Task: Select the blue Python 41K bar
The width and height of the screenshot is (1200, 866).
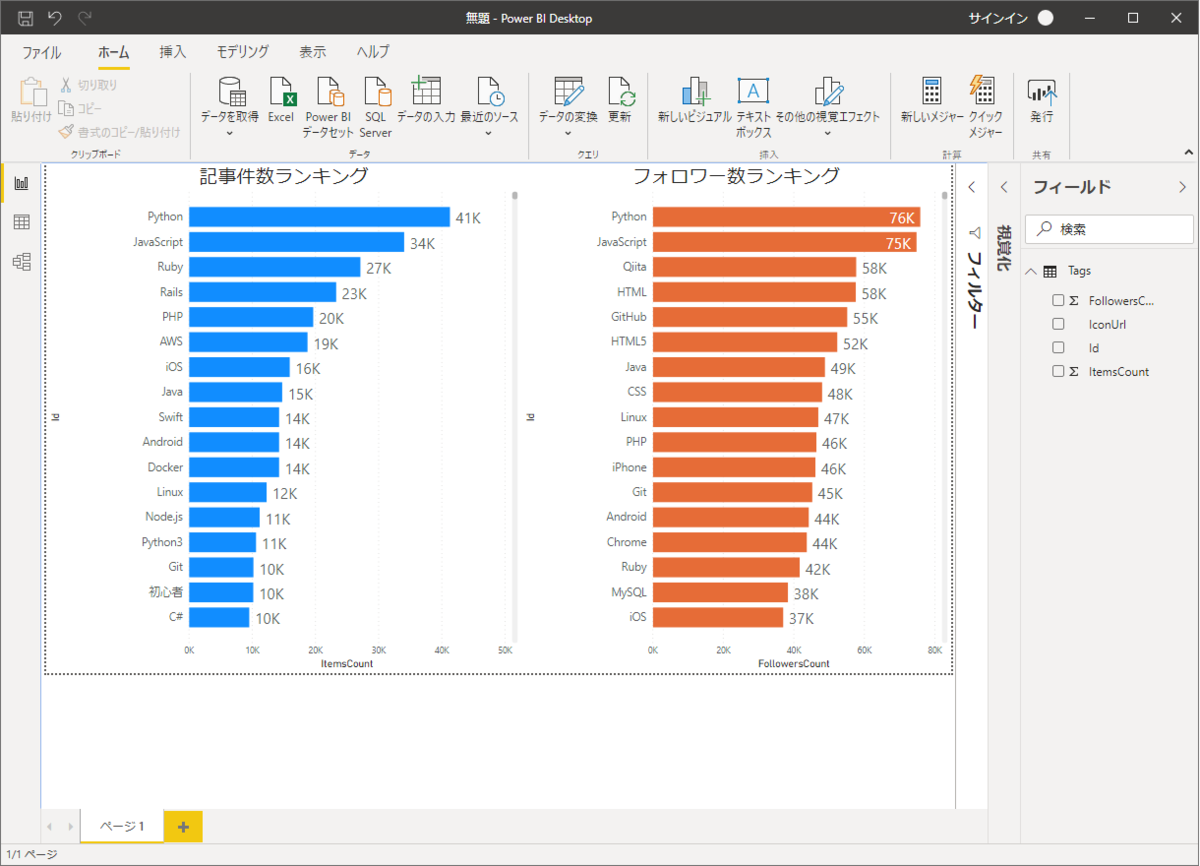Action: pos(319,217)
